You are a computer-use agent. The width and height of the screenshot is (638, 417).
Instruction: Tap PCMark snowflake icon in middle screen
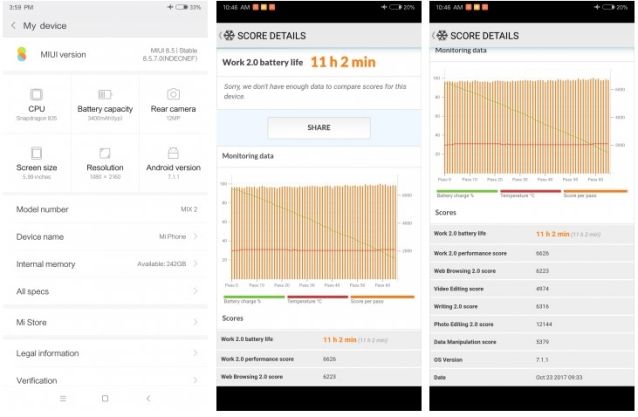coord(229,35)
